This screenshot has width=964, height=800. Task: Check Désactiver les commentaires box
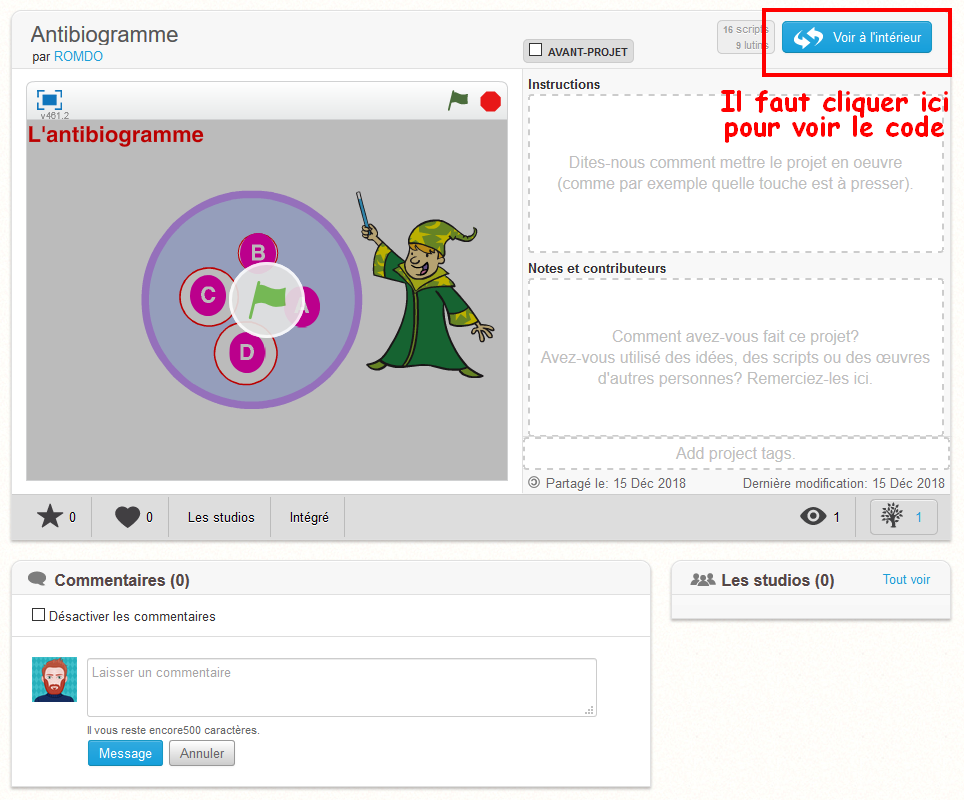[39, 615]
